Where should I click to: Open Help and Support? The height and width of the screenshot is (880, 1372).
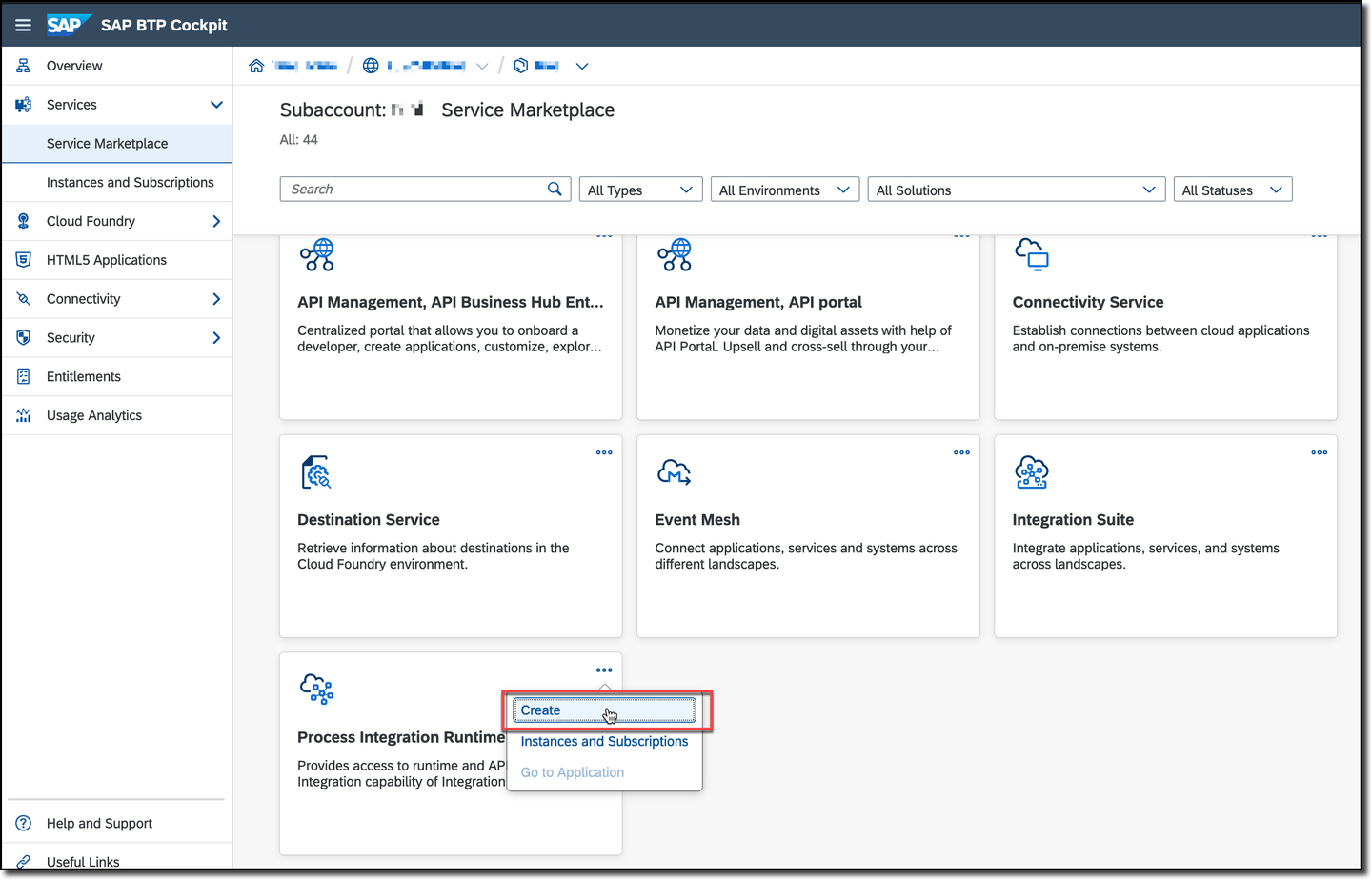tap(117, 823)
